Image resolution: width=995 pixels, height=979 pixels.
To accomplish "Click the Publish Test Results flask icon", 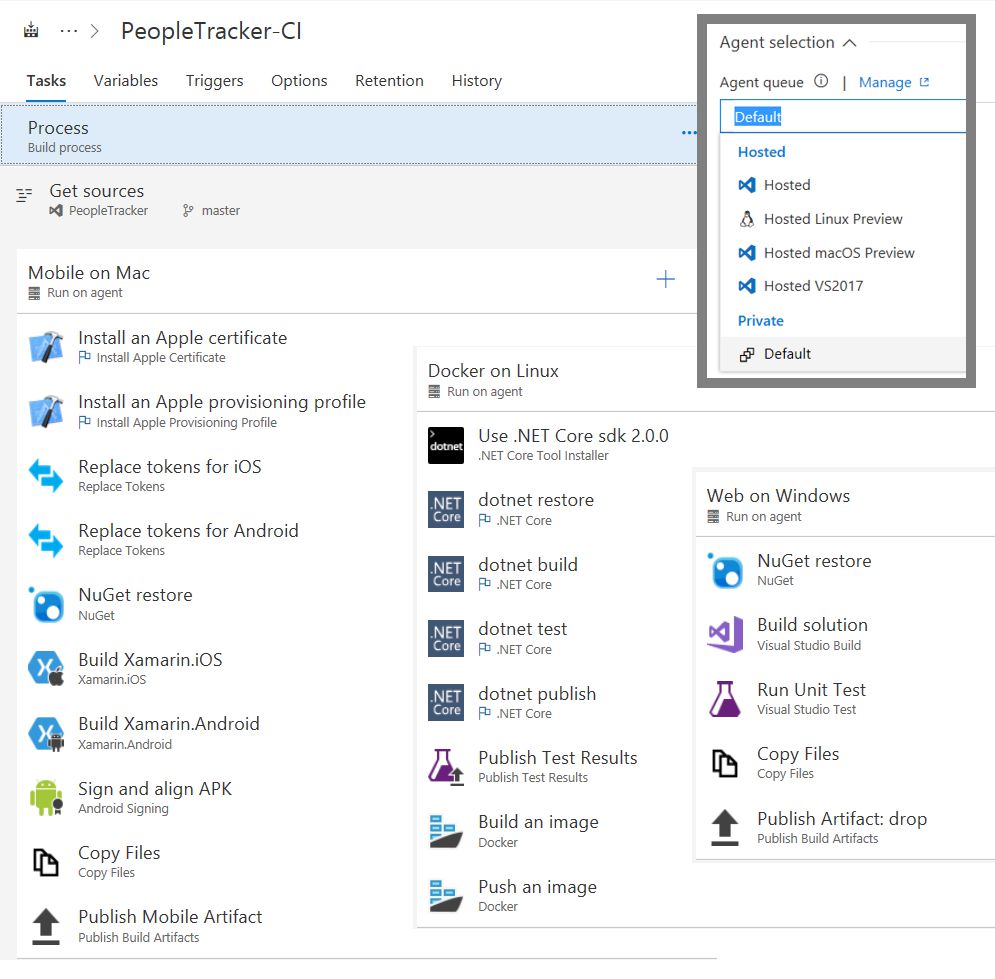I will (x=445, y=766).
